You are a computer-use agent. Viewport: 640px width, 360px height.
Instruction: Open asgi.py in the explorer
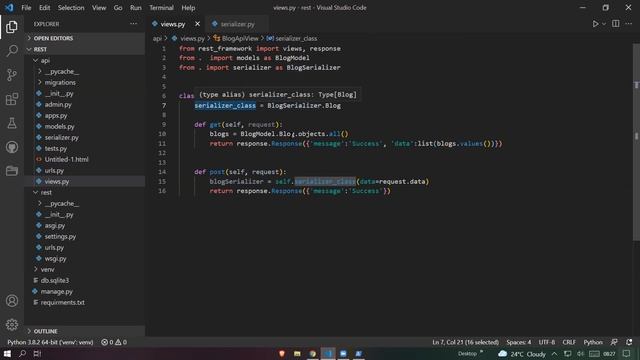point(85,225)
